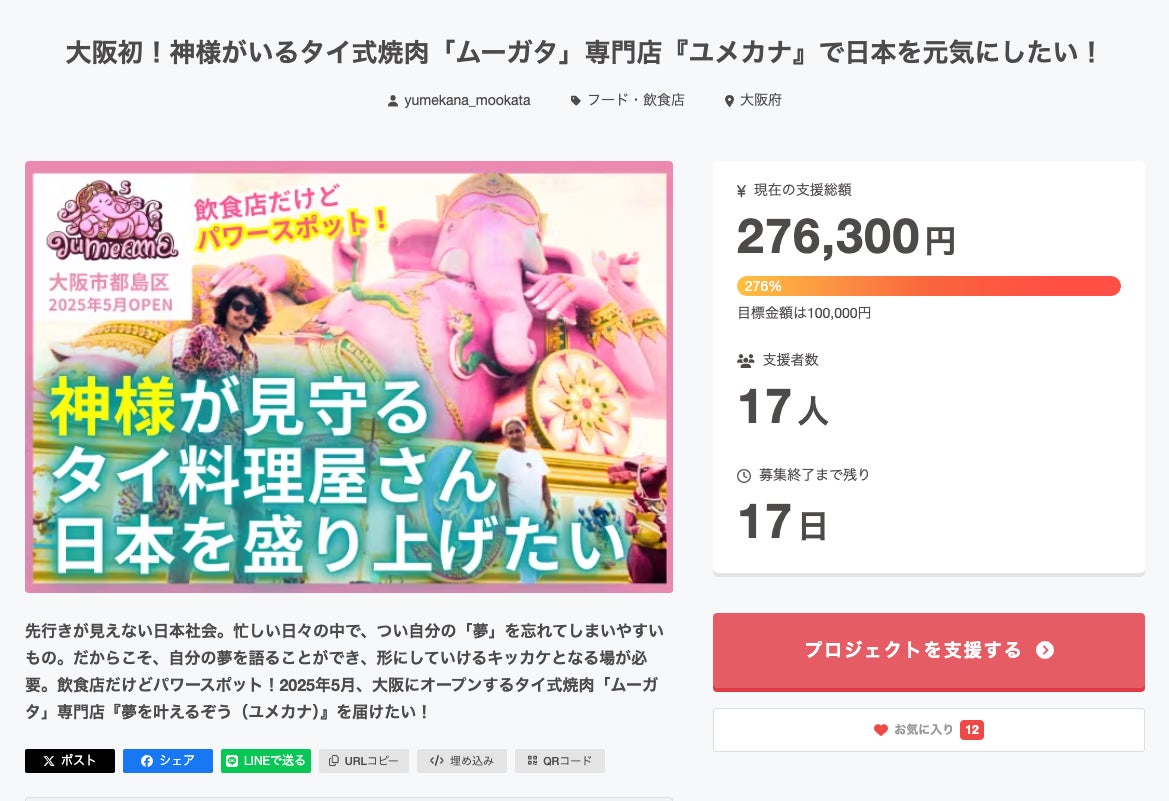1169x801 pixels.
Task: Open the yumekana_mookata profile link
Action: click(467, 100)
